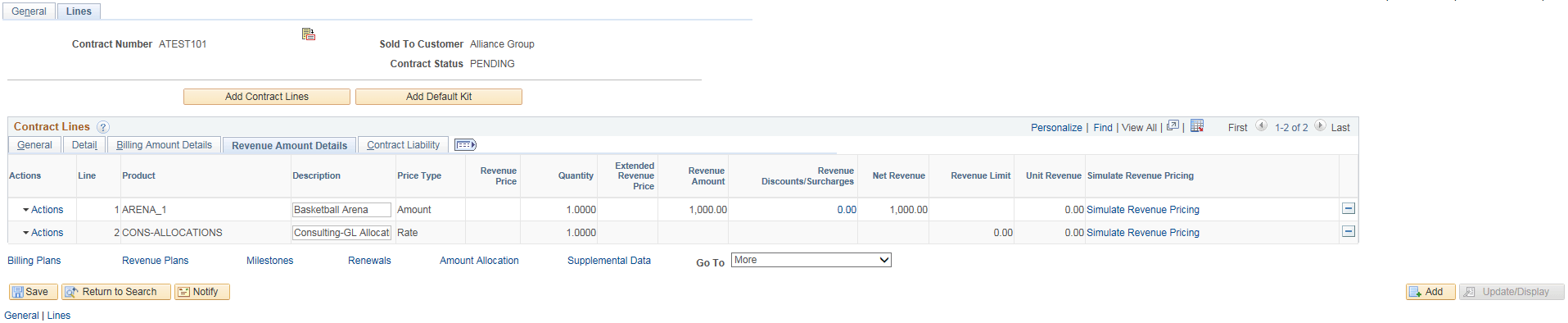Viewport: 1568px width, 323px height.
Task: Click Simulate Revenue Pricing for ARENA_1
Action: (x=1143, y=210)
